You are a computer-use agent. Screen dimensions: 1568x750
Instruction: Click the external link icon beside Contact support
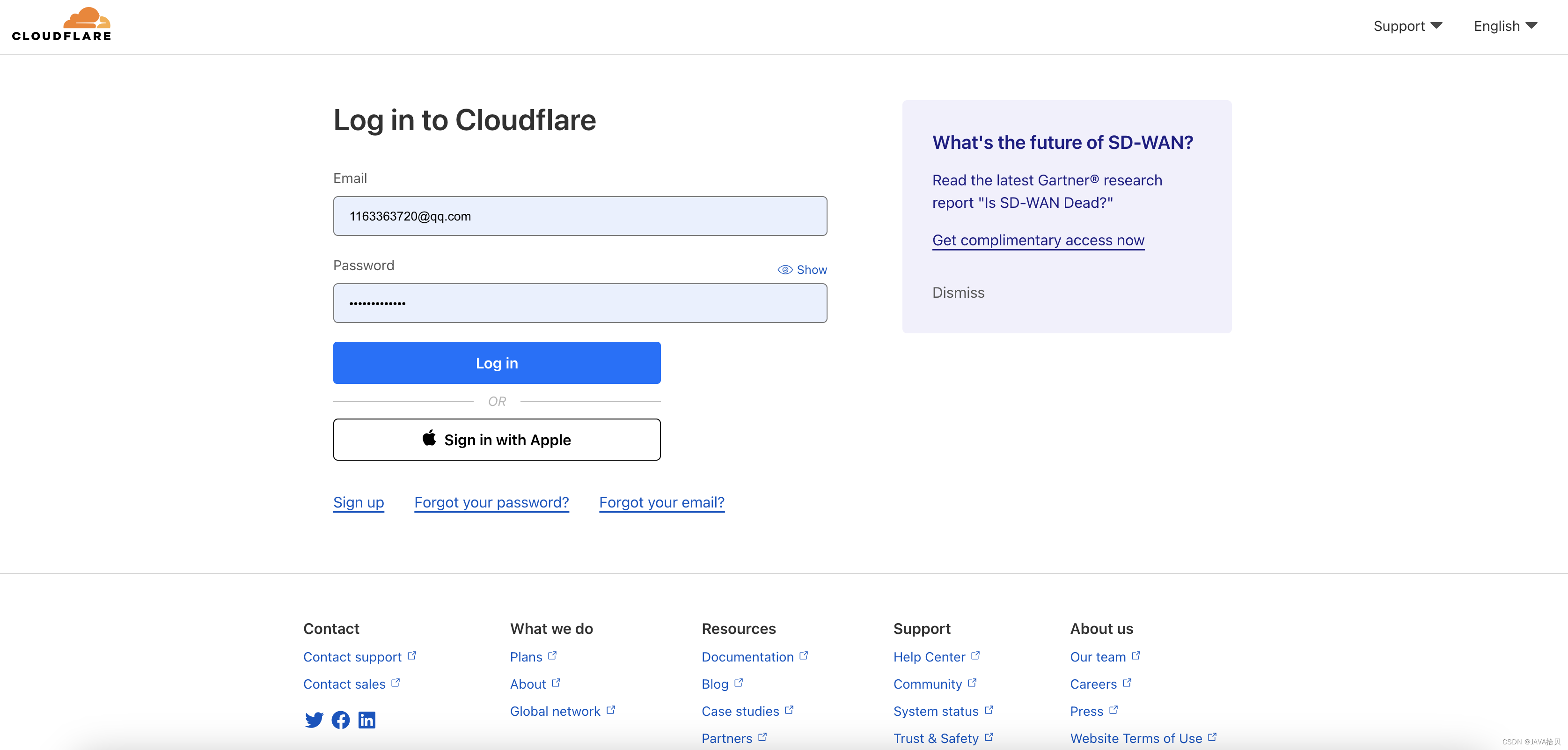coord(412,655)
